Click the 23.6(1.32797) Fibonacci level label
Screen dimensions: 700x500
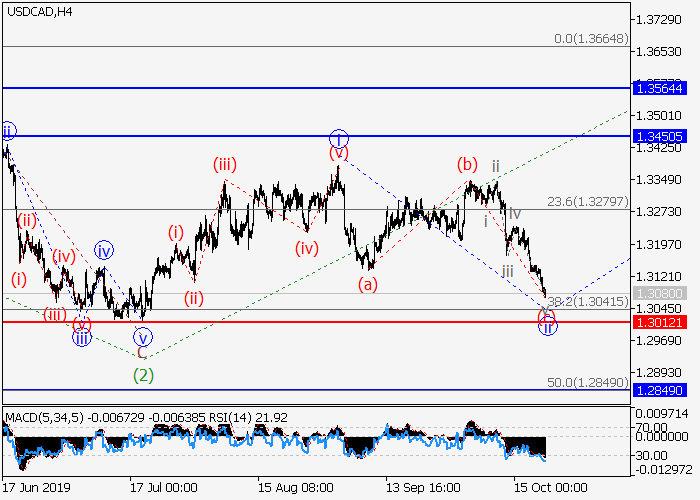(588, 201)
